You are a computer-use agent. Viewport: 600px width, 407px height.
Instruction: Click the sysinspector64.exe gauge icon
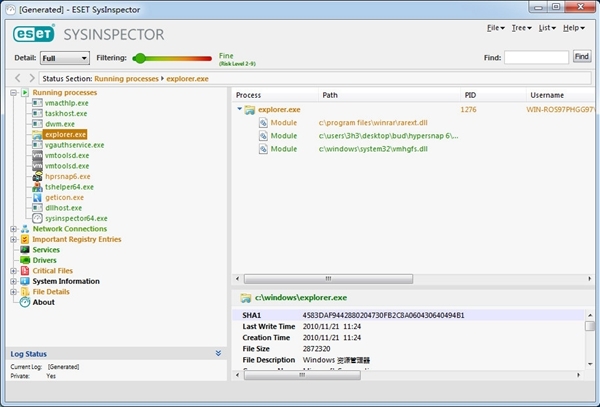[37, 218]
